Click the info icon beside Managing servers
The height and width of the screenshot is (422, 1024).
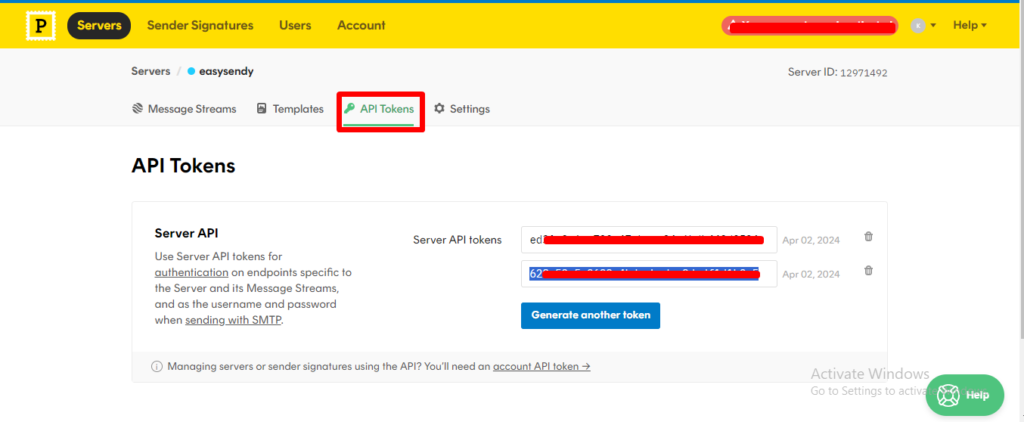click(157, 367)
